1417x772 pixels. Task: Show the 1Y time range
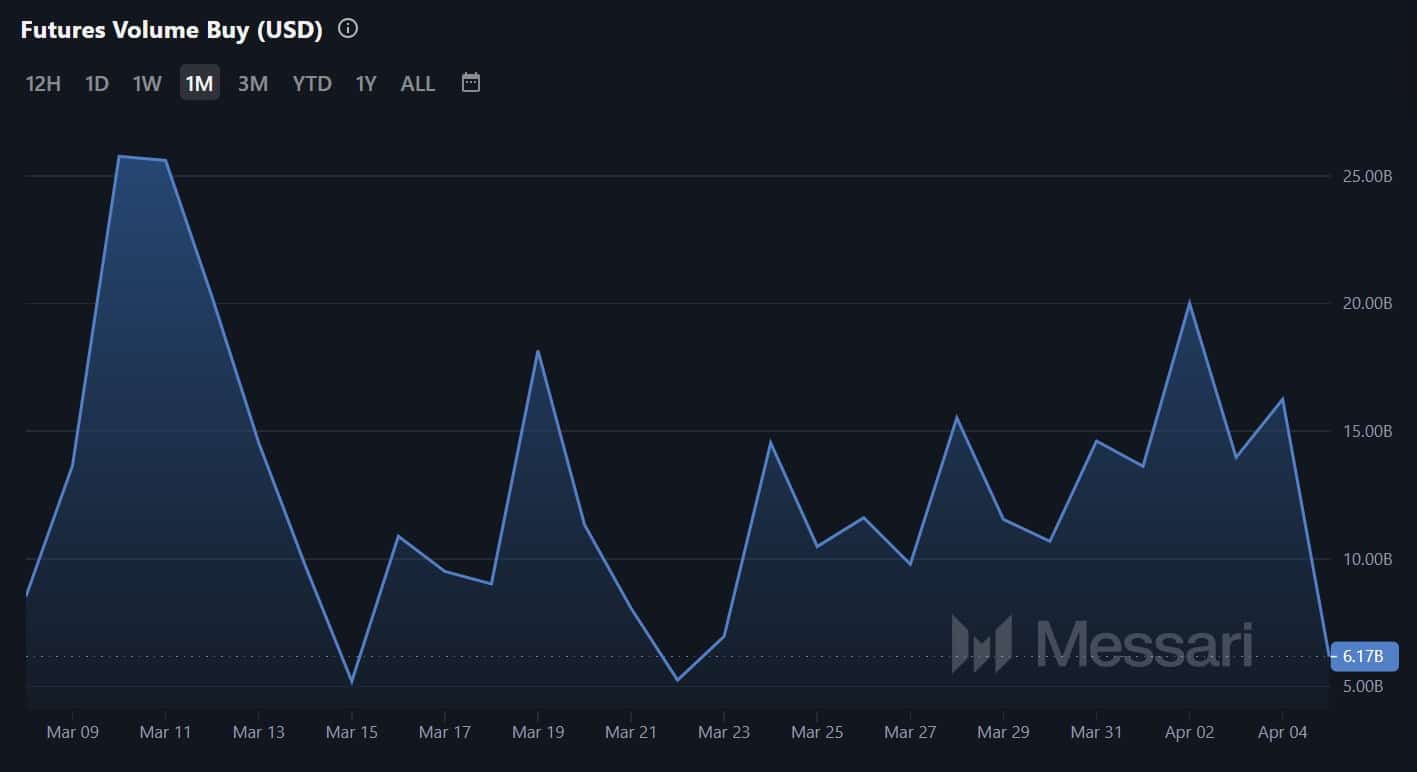(366, 84)
